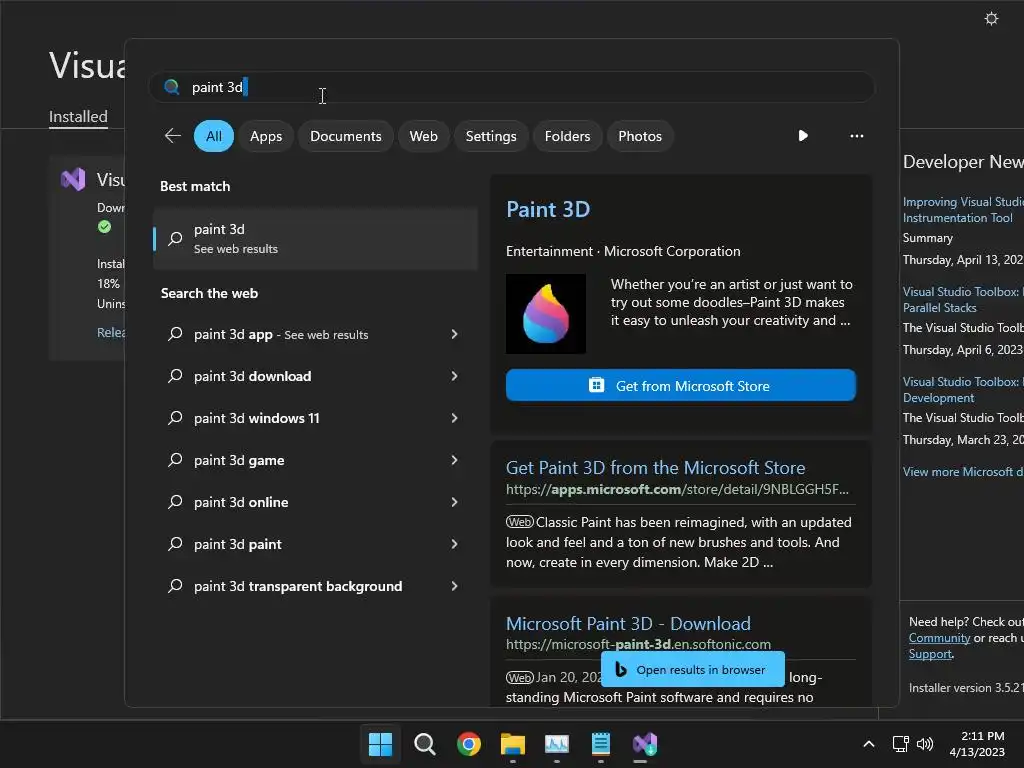Screen dimensions: 1024x768
Task: Click the search box containing paint 3d
Action: point(512,87)
